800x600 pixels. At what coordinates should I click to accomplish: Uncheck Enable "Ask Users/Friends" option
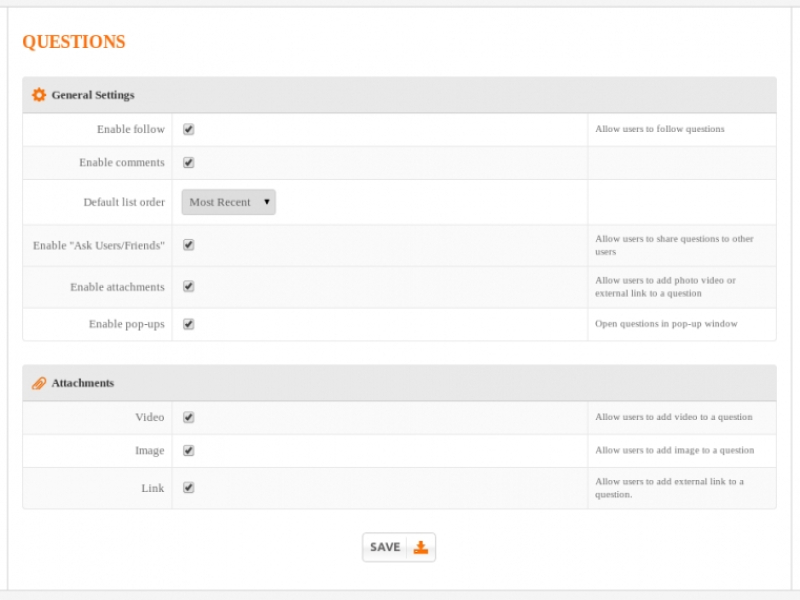click(188, 245)
